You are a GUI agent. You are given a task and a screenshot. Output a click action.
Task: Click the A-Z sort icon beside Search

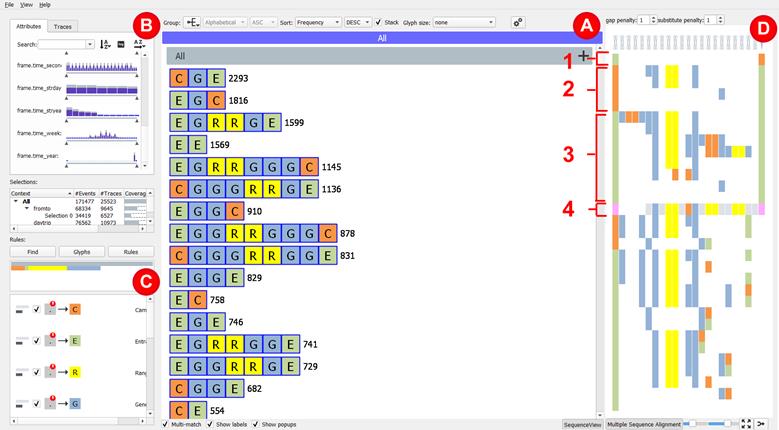click(105, 45)
